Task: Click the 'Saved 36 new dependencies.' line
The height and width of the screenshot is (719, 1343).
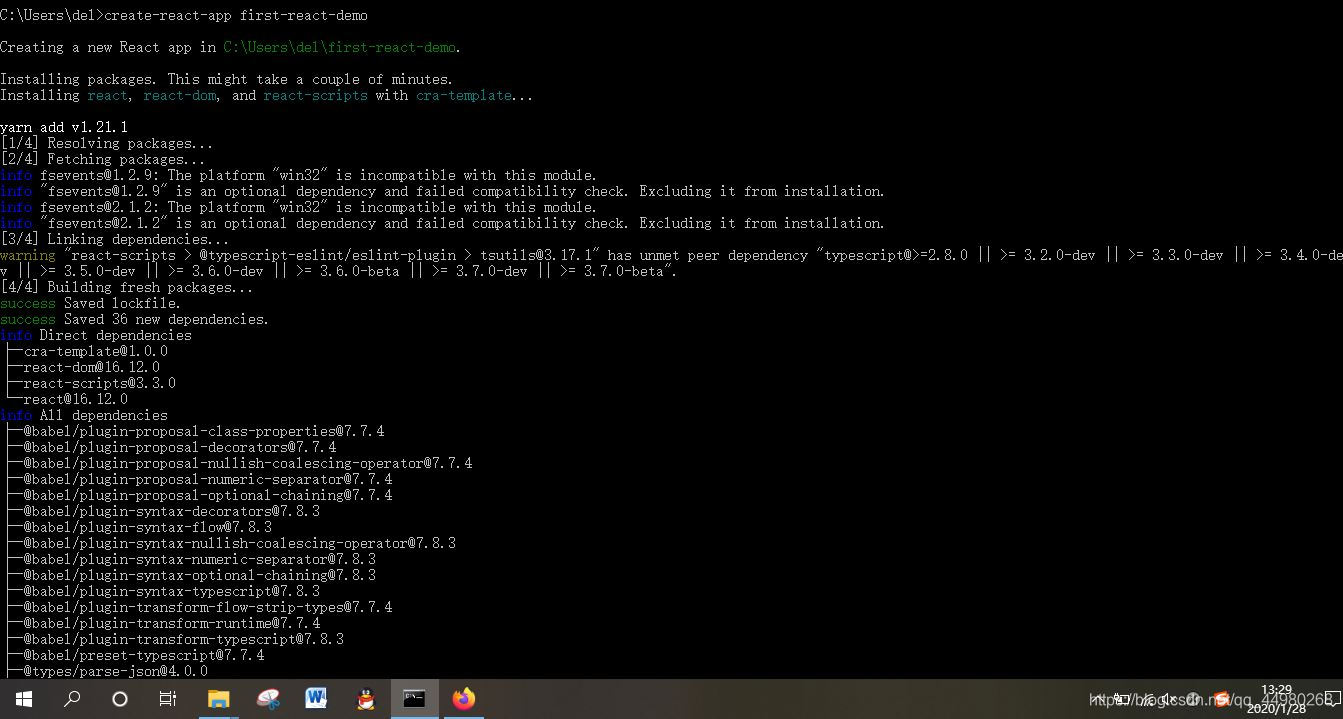Action: [x=135, y=319]
